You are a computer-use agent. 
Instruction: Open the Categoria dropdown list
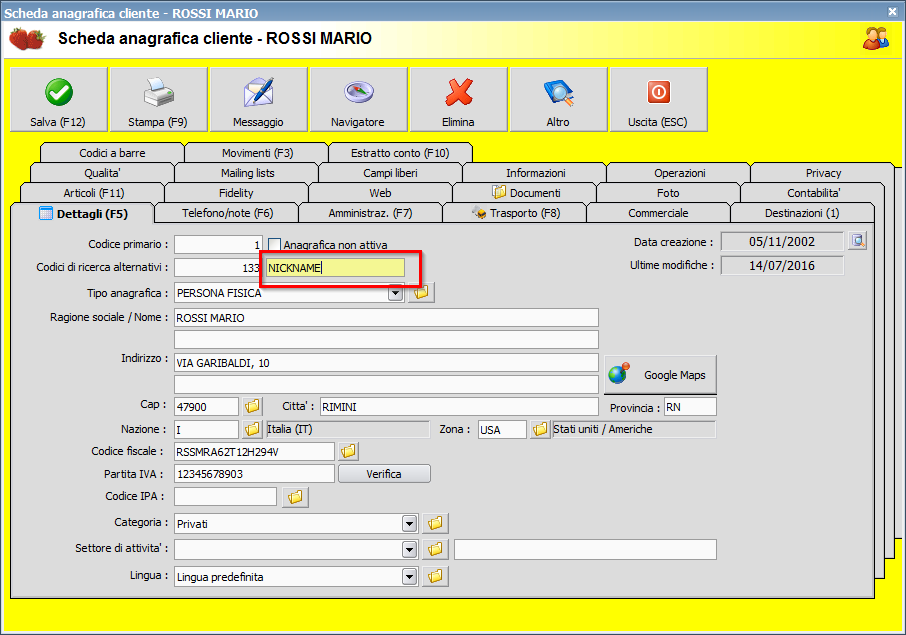point(409,523)
